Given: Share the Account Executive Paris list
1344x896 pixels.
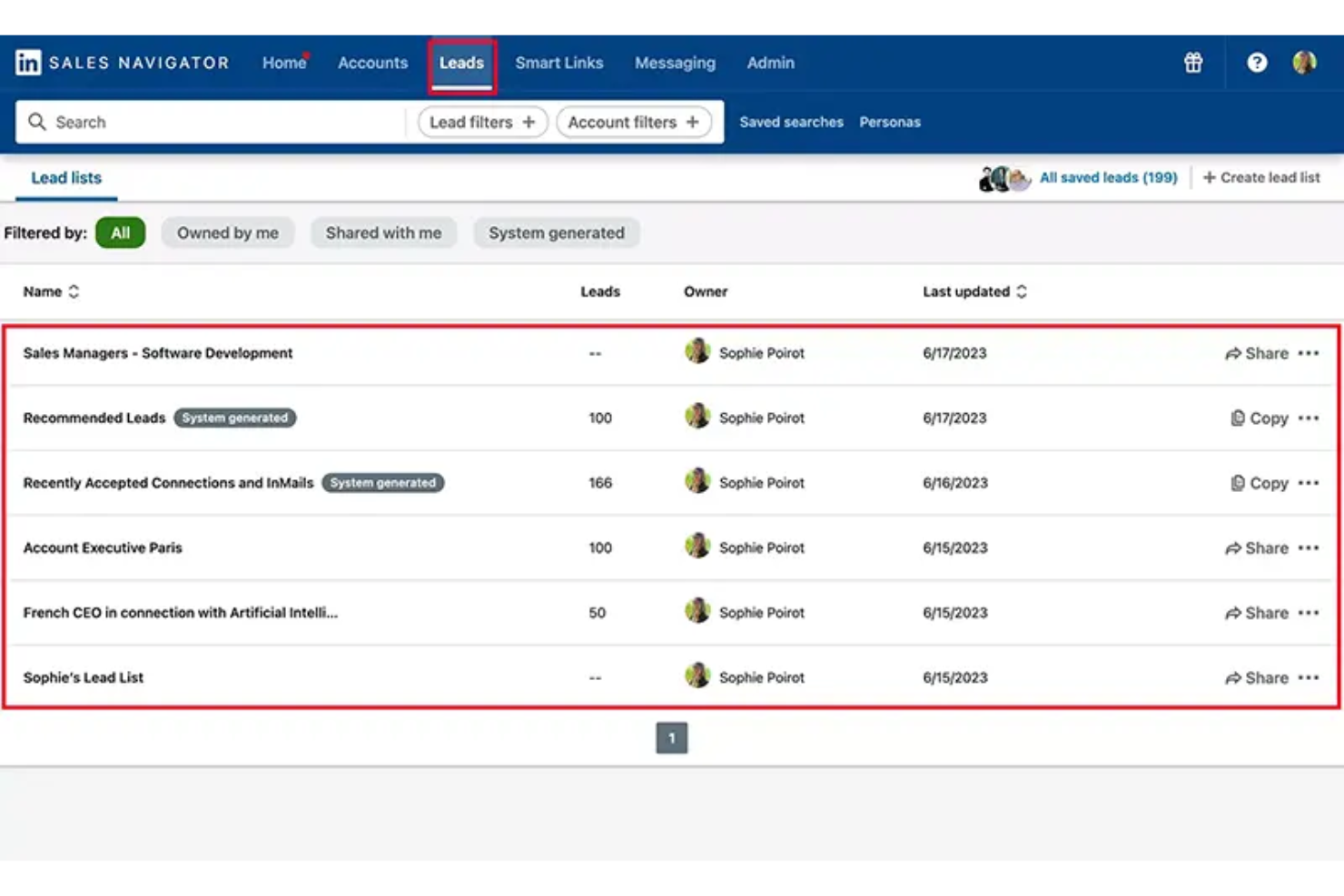Looking at the screenshot, I should coord(1260,547).
